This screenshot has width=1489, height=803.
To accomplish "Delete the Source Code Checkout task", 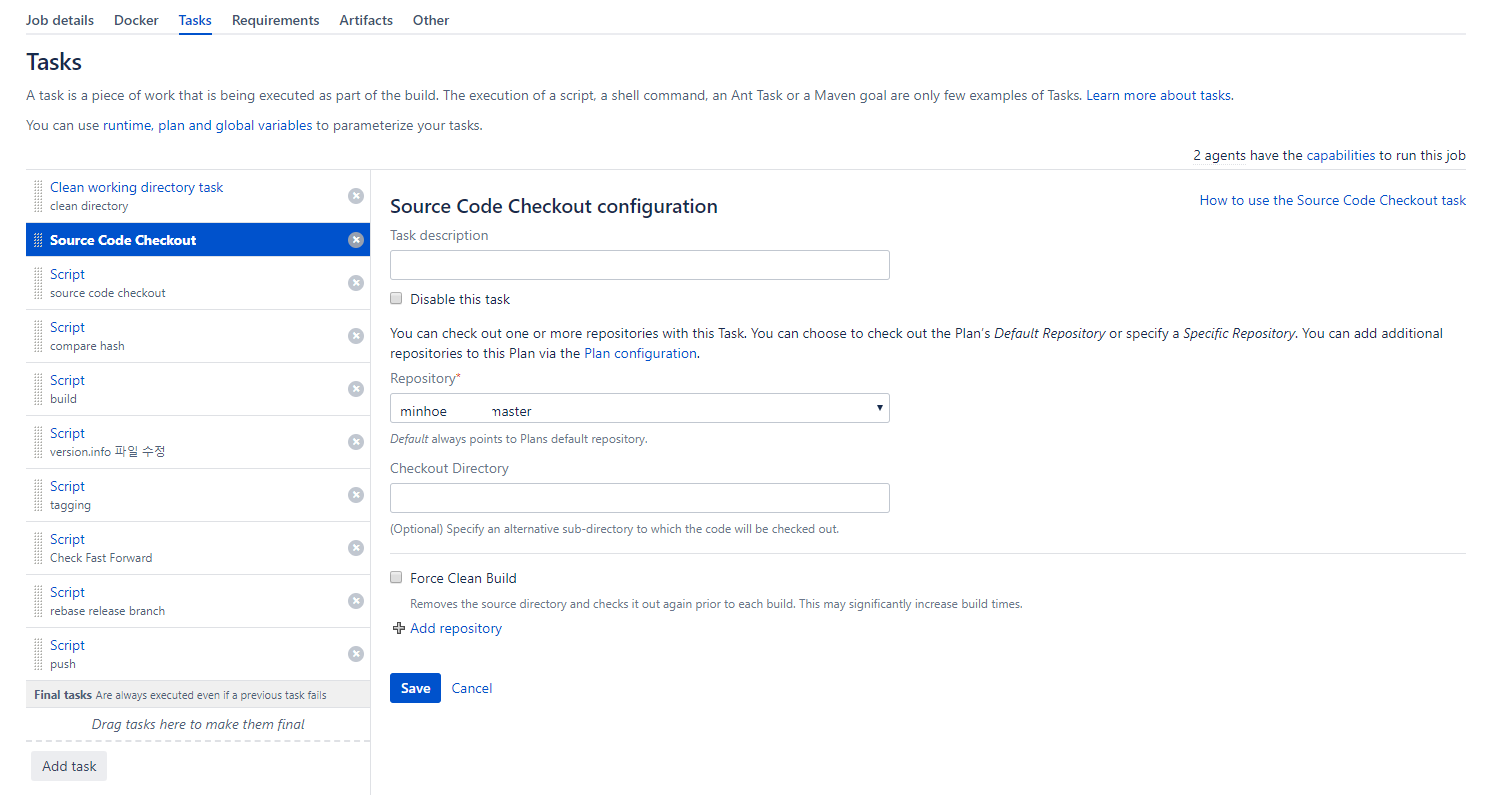I will (355, 240).
